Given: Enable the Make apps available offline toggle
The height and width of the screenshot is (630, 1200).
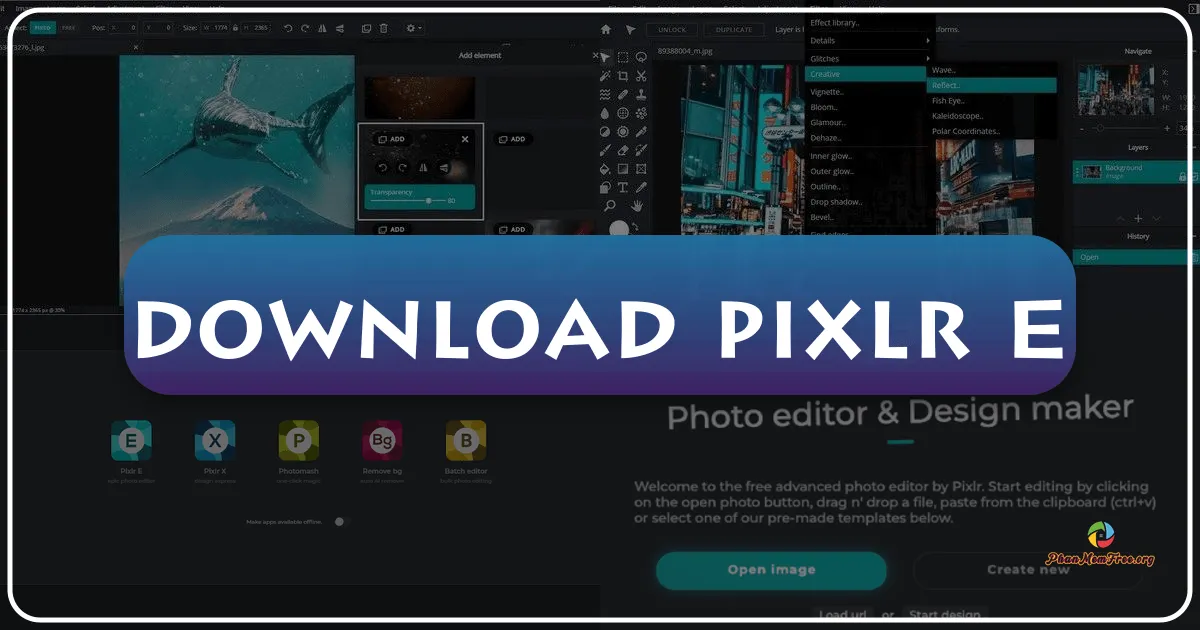Looking at the screenshot, I should (339, 521).
